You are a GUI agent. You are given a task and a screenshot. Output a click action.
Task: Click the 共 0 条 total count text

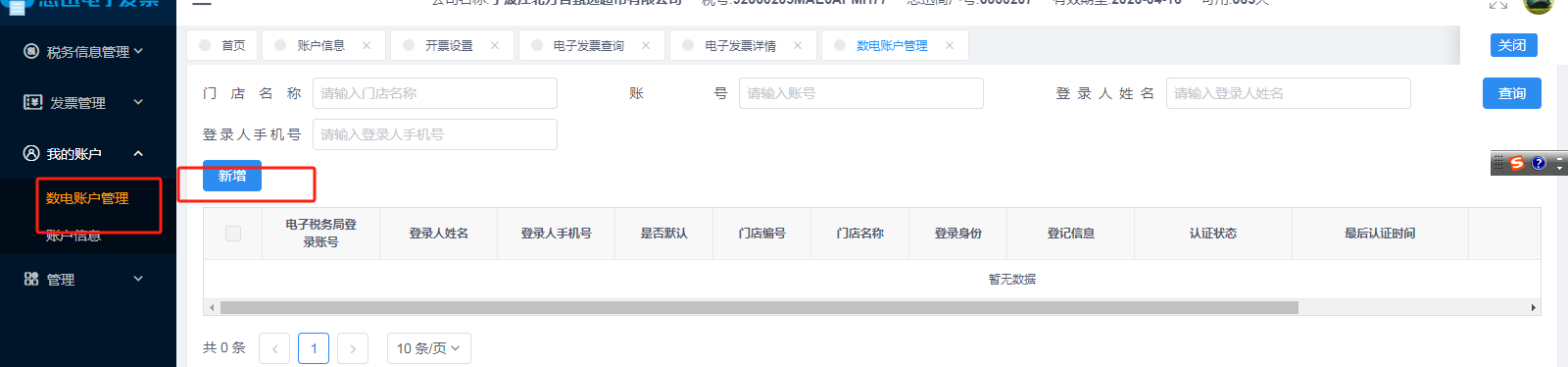pos(224,348)
